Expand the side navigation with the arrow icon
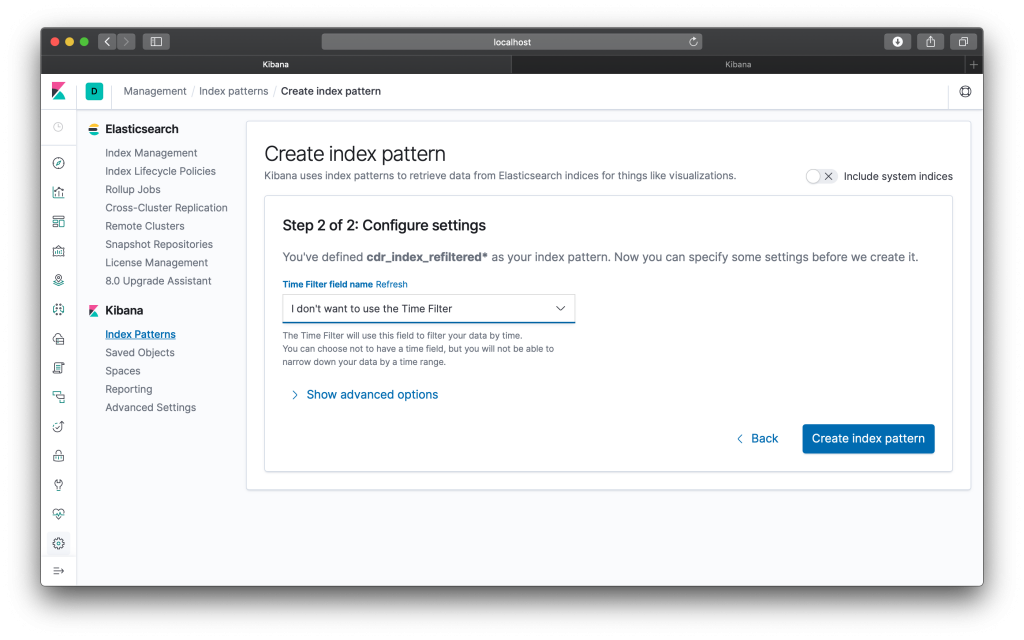Image resolution: width=1024 pixels, height=640 pixels. point(59,571)
